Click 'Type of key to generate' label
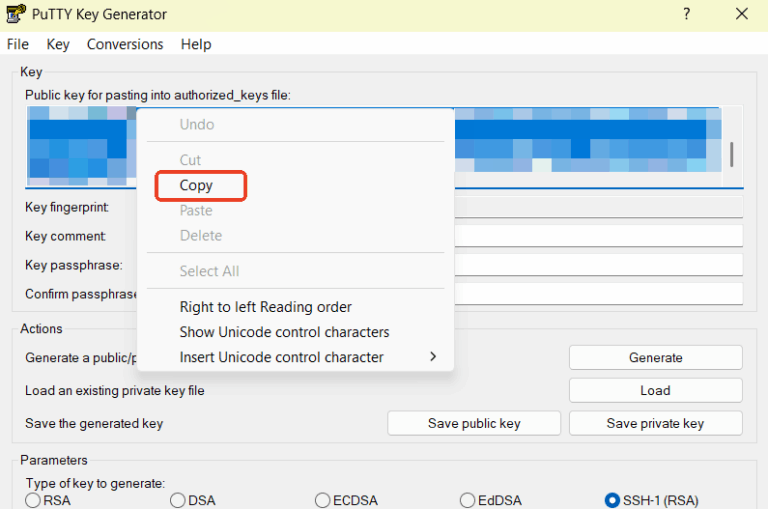This screenshot has width=768, height=509. coord(95,484)
